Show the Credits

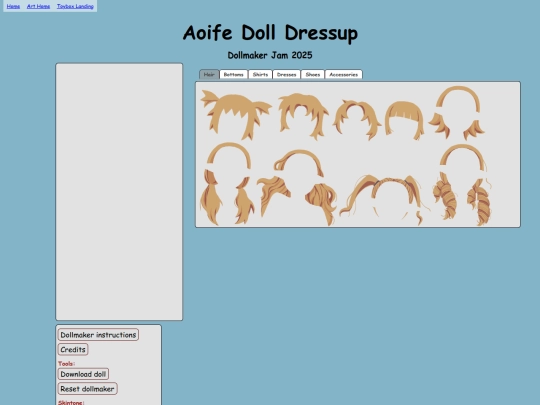[73, 350]
